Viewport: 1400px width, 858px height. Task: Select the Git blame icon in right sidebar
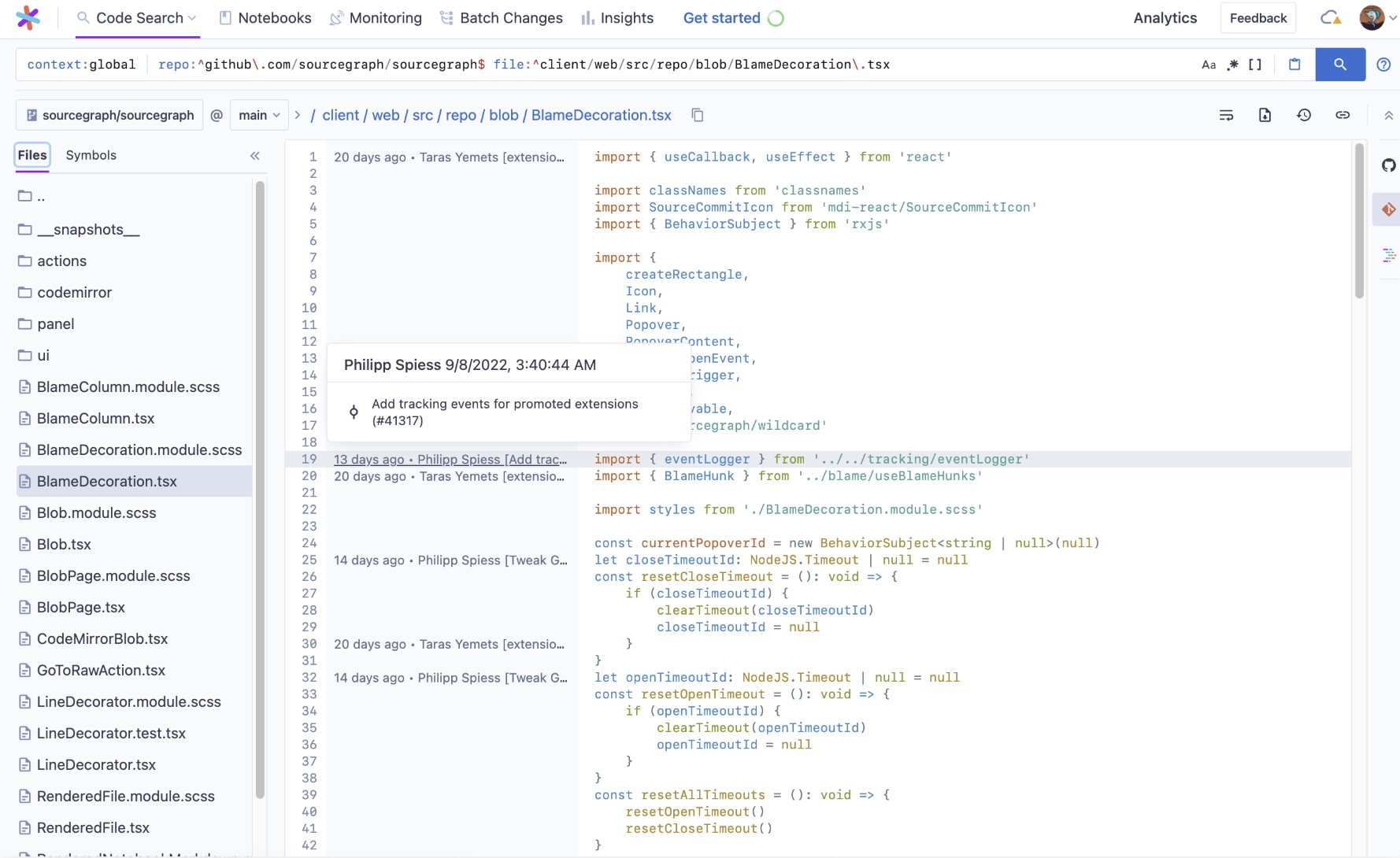pos(1390,209)
